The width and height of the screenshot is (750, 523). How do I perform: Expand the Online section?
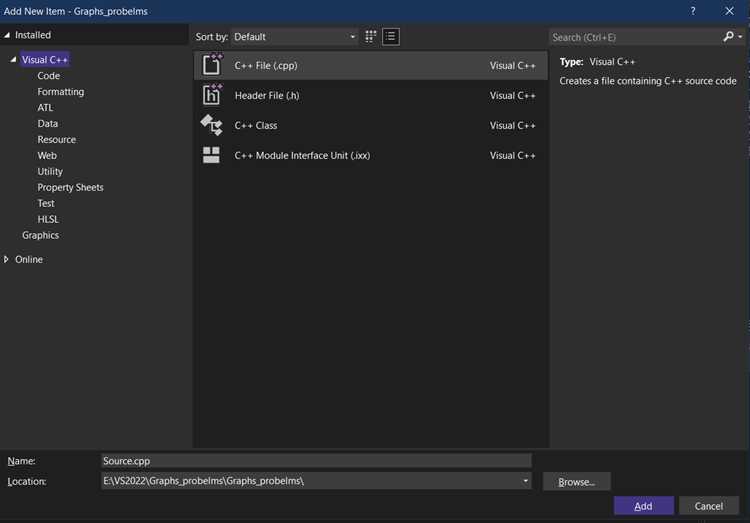click(x=6, y=259)
